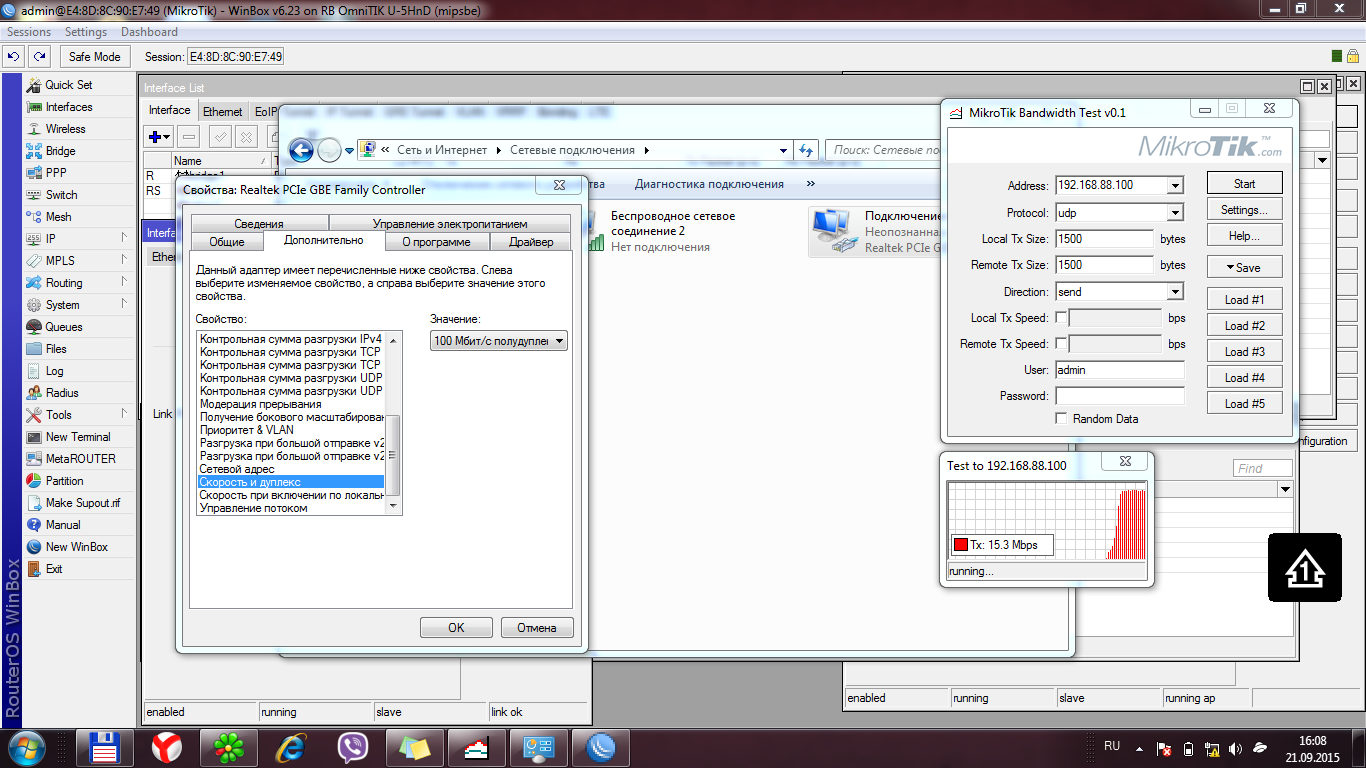Viewport: 1366px width, 768px height.
Task: Open ICQ from the taskbar
Action: [x=230, y=747]
